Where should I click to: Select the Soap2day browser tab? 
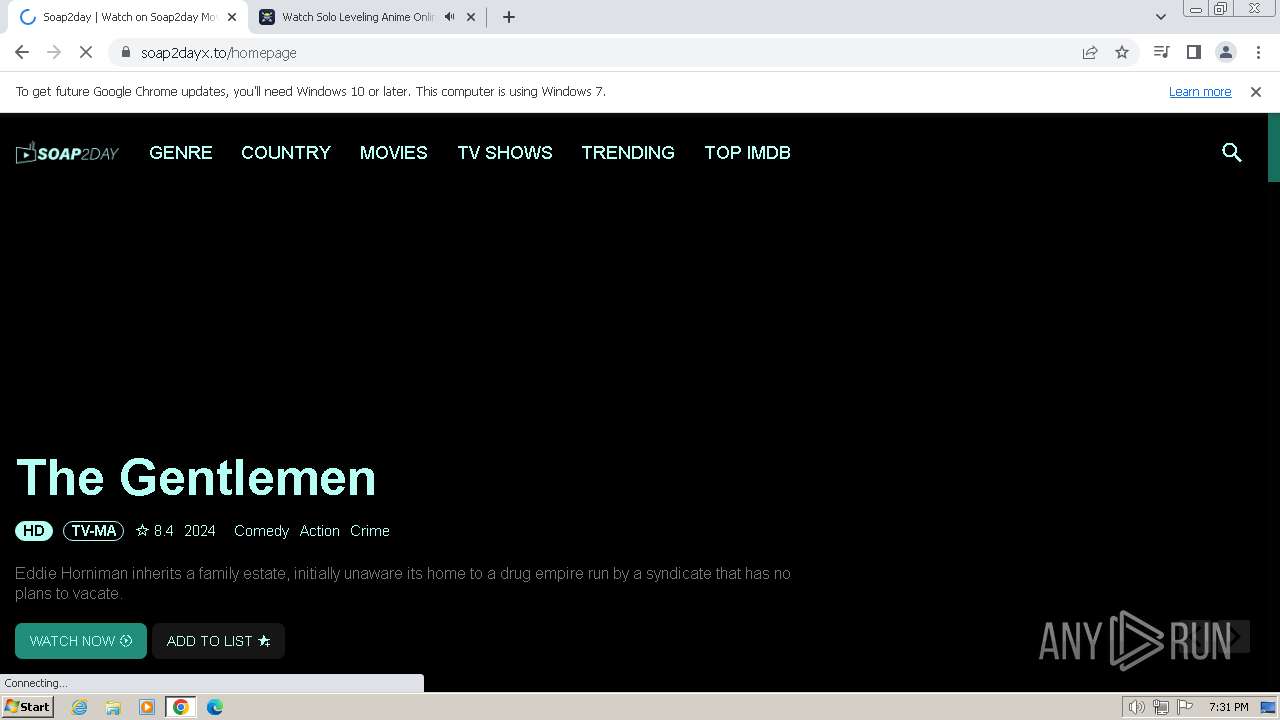point(128,17)
